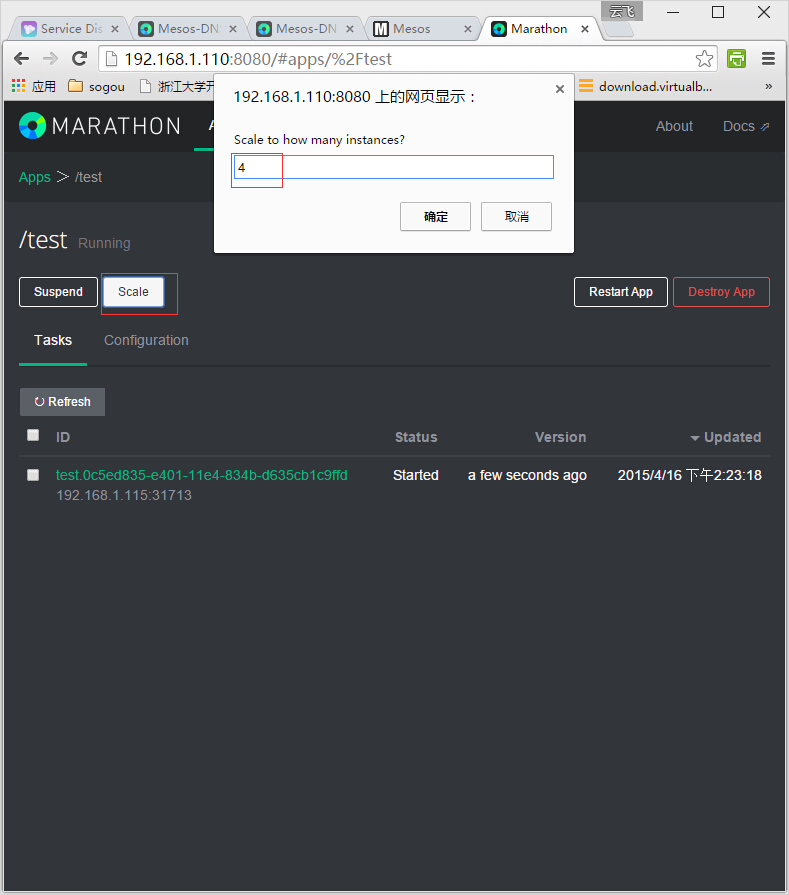Click the 2015/4/16 updated timestamp

tap(690, 475)
